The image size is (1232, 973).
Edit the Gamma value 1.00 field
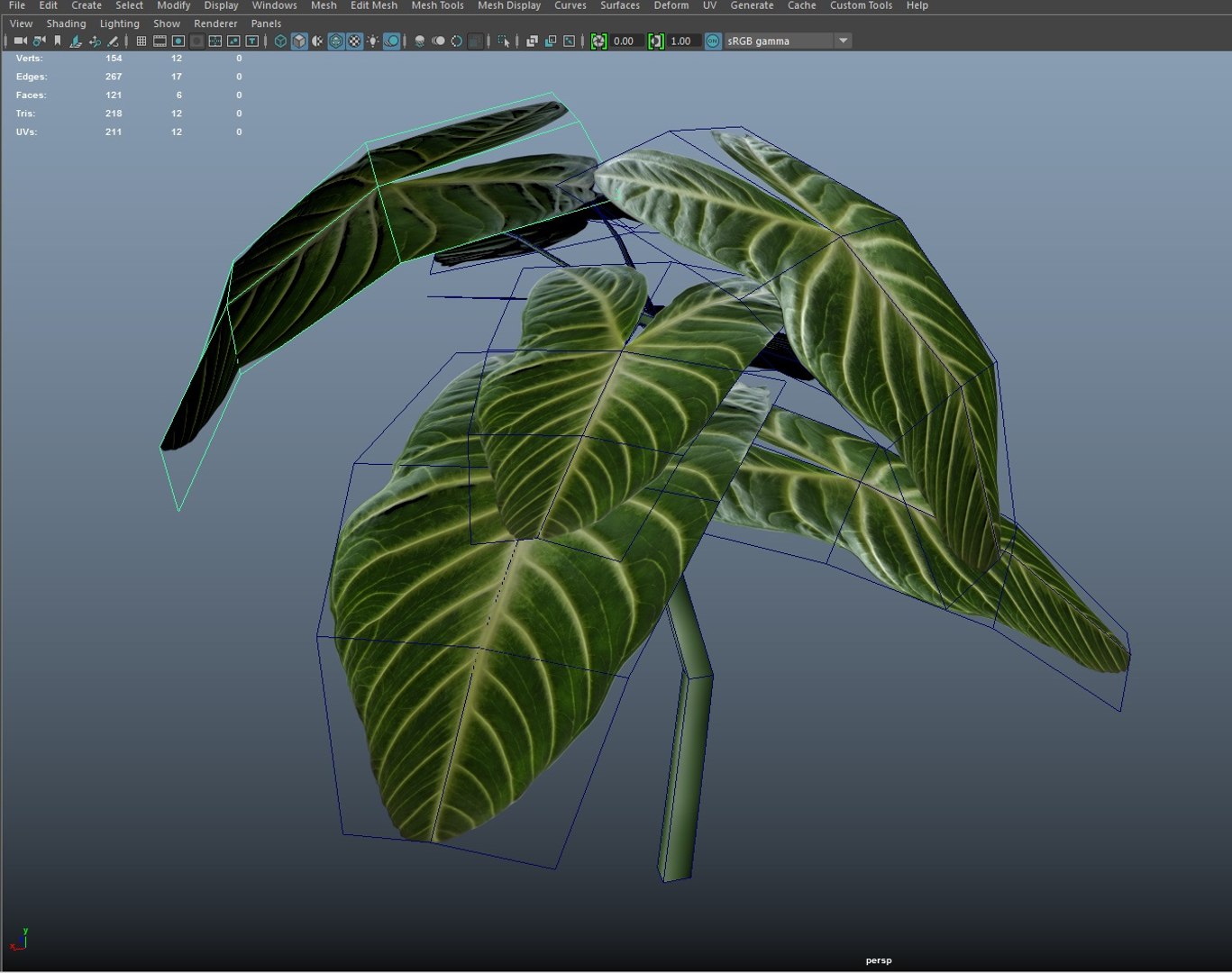pos(684,41)
